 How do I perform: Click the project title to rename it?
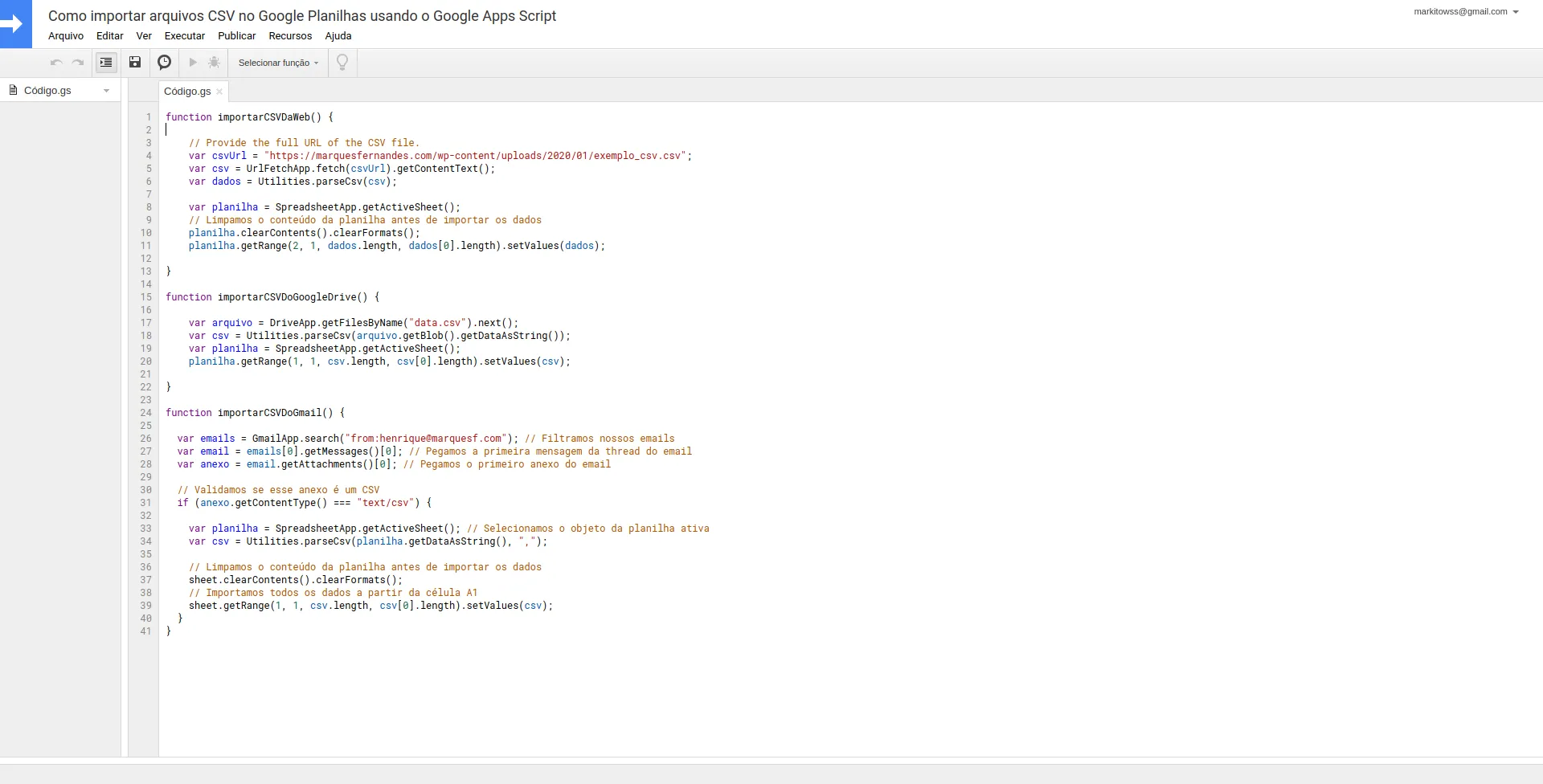pos(302,15)
